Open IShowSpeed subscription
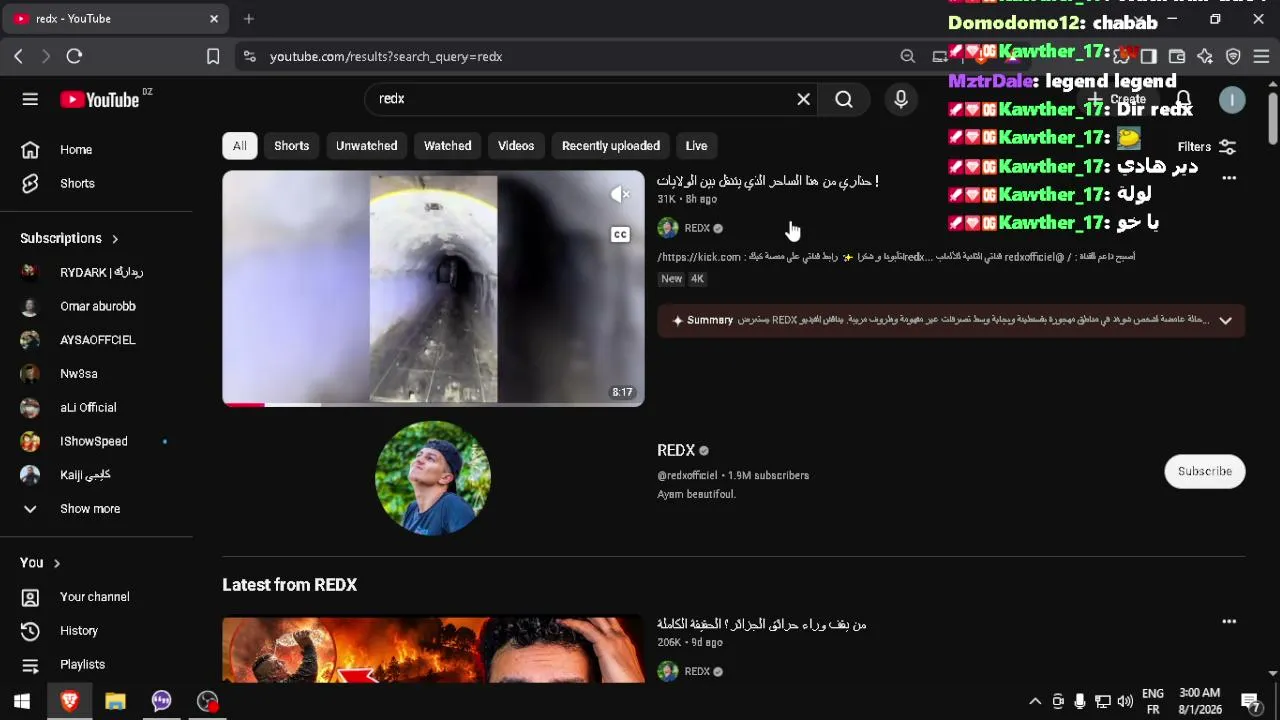 96,441
